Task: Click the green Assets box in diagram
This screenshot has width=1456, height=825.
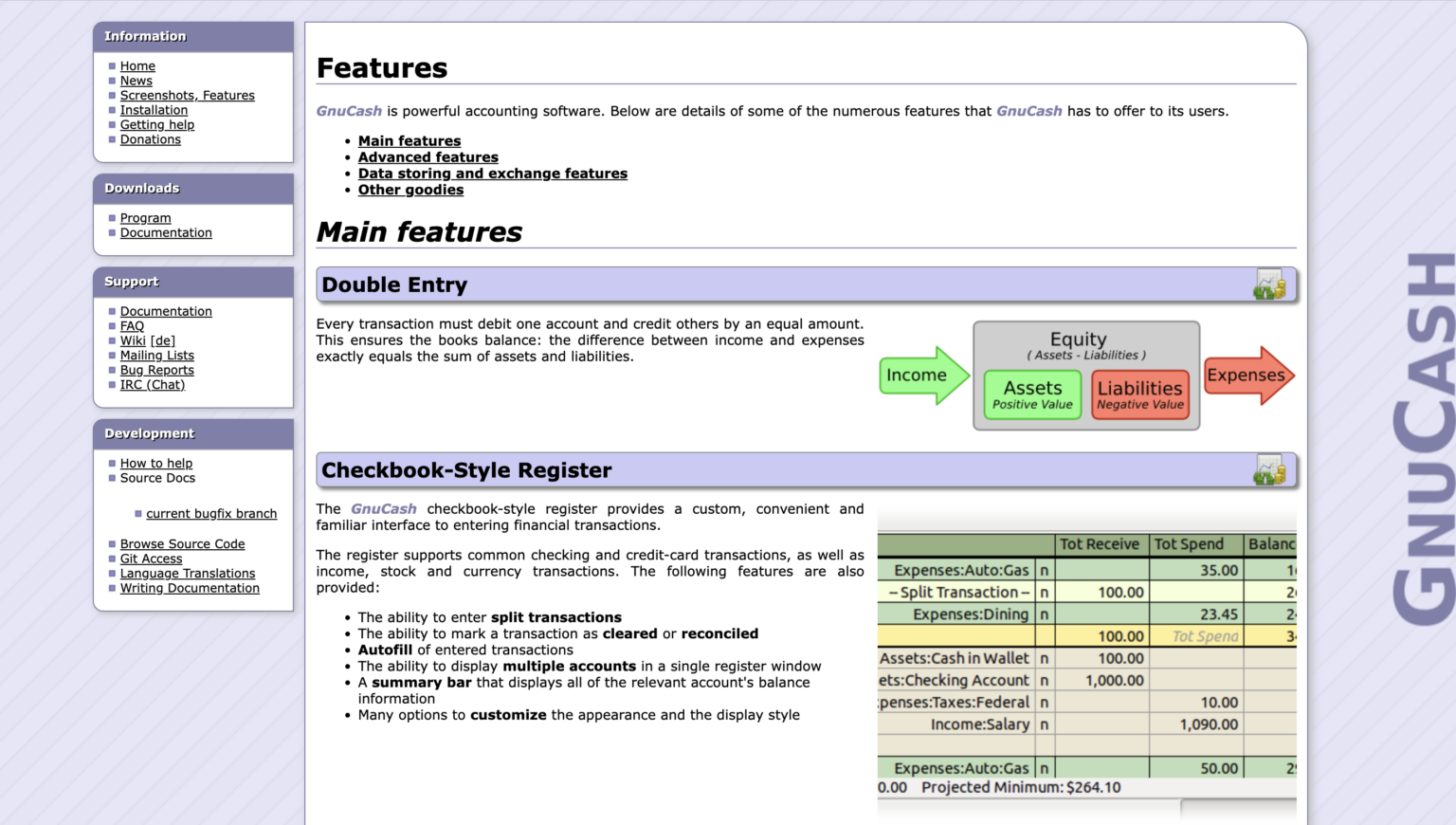Action: click(1032, 394)
